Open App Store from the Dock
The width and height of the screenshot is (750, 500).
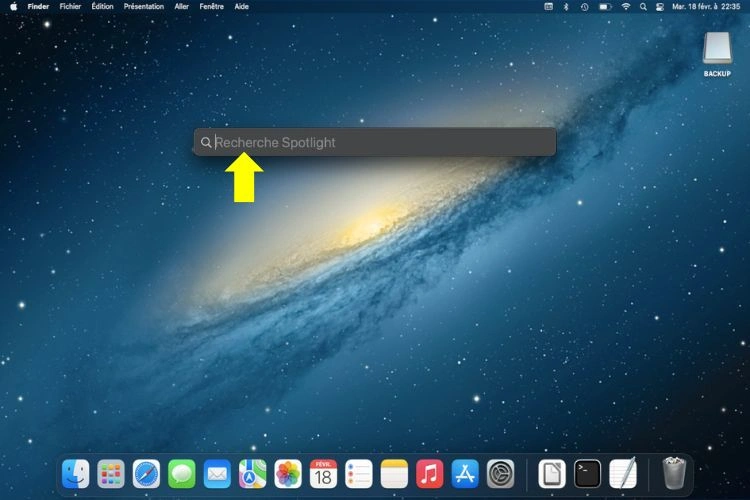point(465,474)
